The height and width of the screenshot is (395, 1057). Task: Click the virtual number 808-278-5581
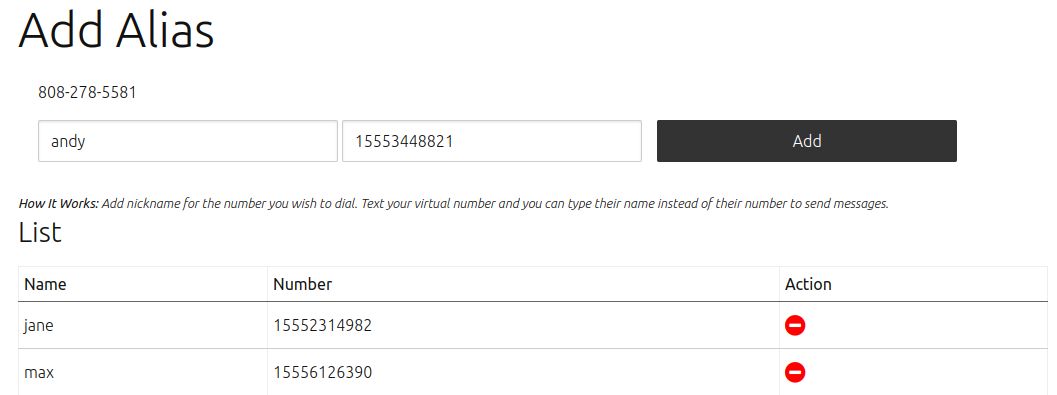point(87,92)
